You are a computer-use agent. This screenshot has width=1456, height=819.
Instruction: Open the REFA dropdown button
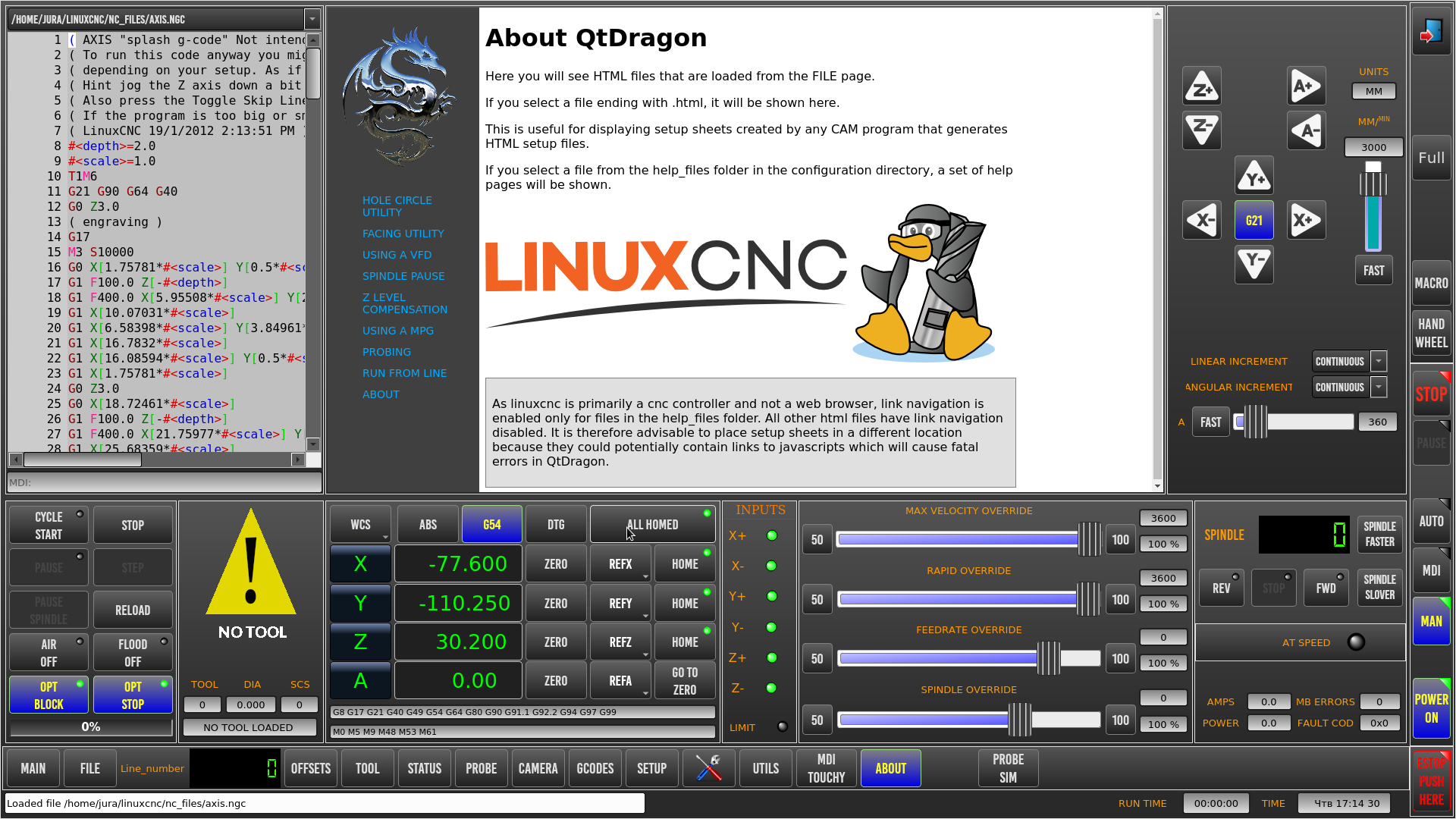pos(620,681)
